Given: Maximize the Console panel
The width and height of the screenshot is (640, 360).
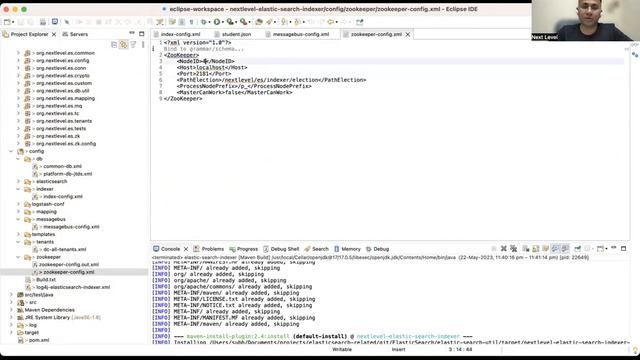Looking at the screenshot, I should pyautogui.click(x=623, y=248).
